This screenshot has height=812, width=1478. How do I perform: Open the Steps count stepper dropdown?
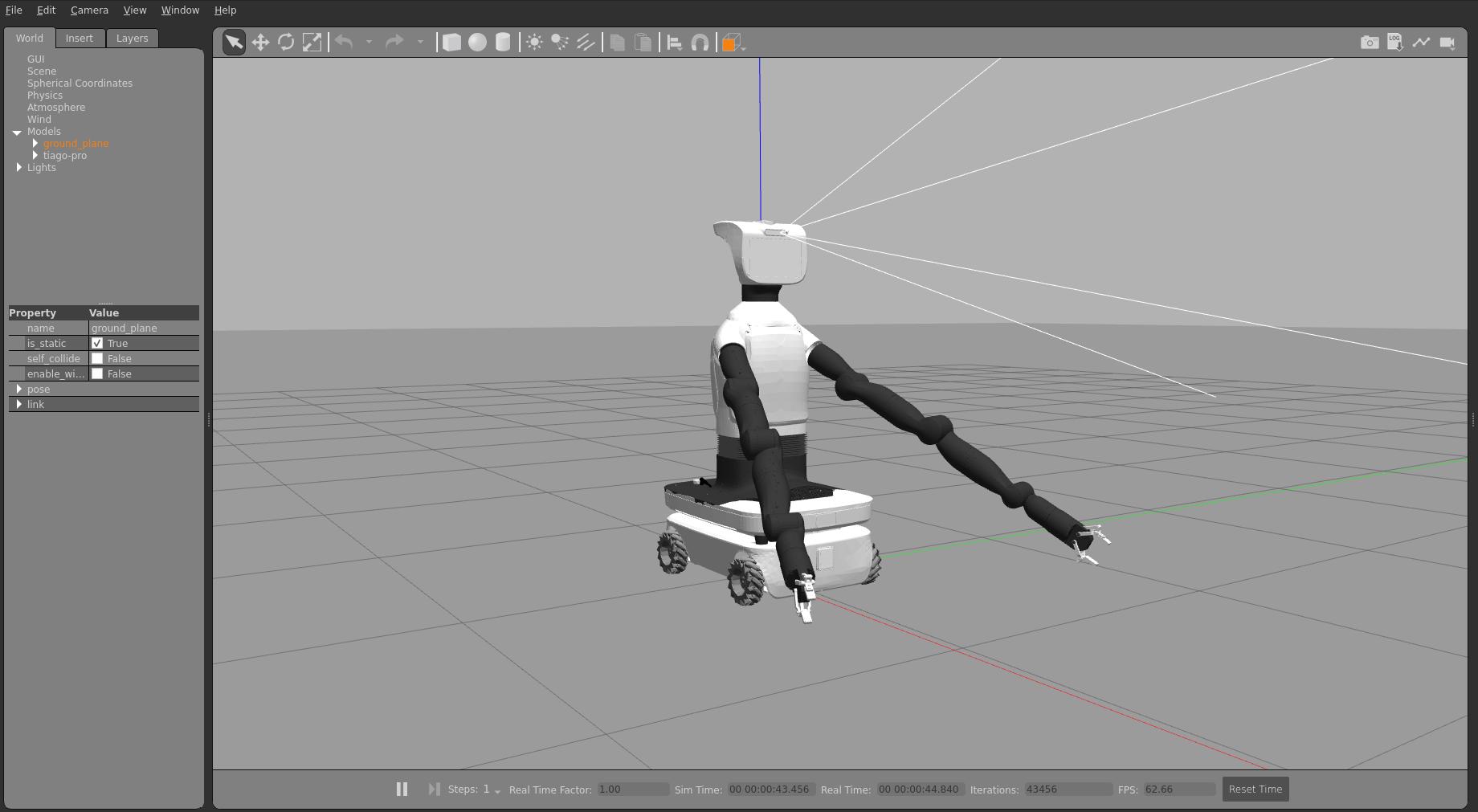click(497, 791)
